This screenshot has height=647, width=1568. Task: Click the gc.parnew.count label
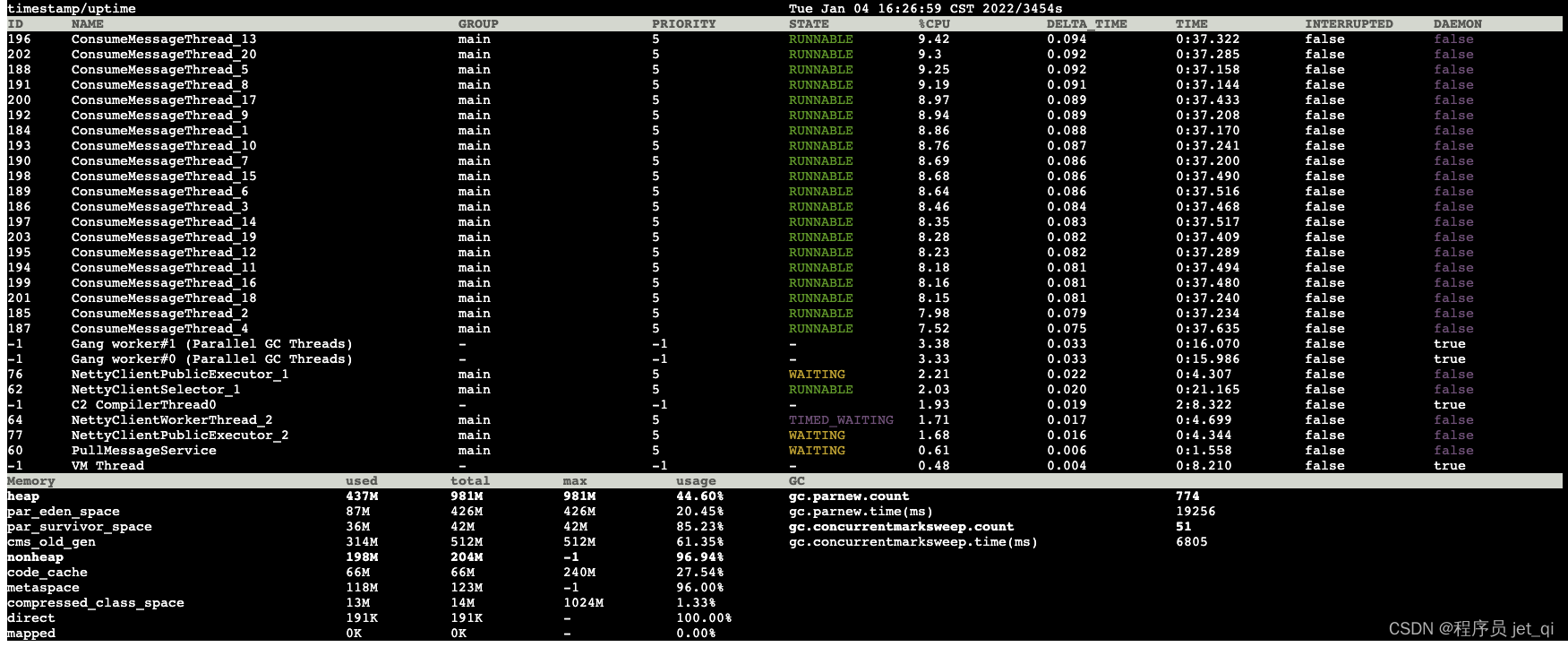click(x=848, y=496)
